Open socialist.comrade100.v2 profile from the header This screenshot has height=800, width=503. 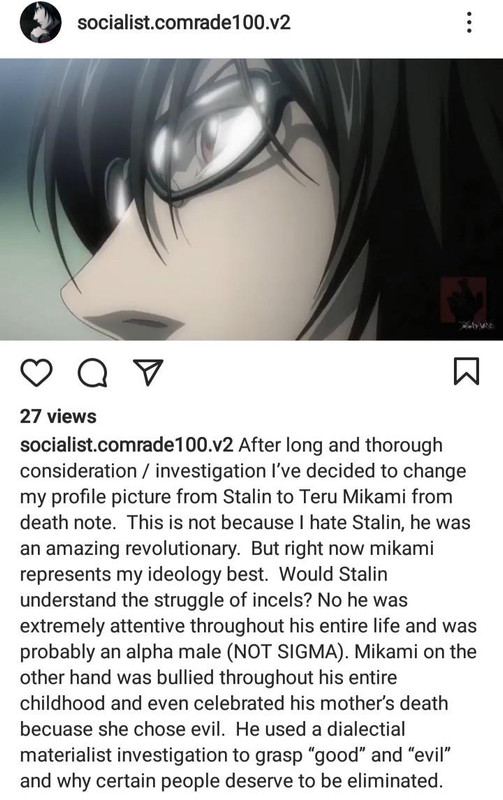(184, 22)
